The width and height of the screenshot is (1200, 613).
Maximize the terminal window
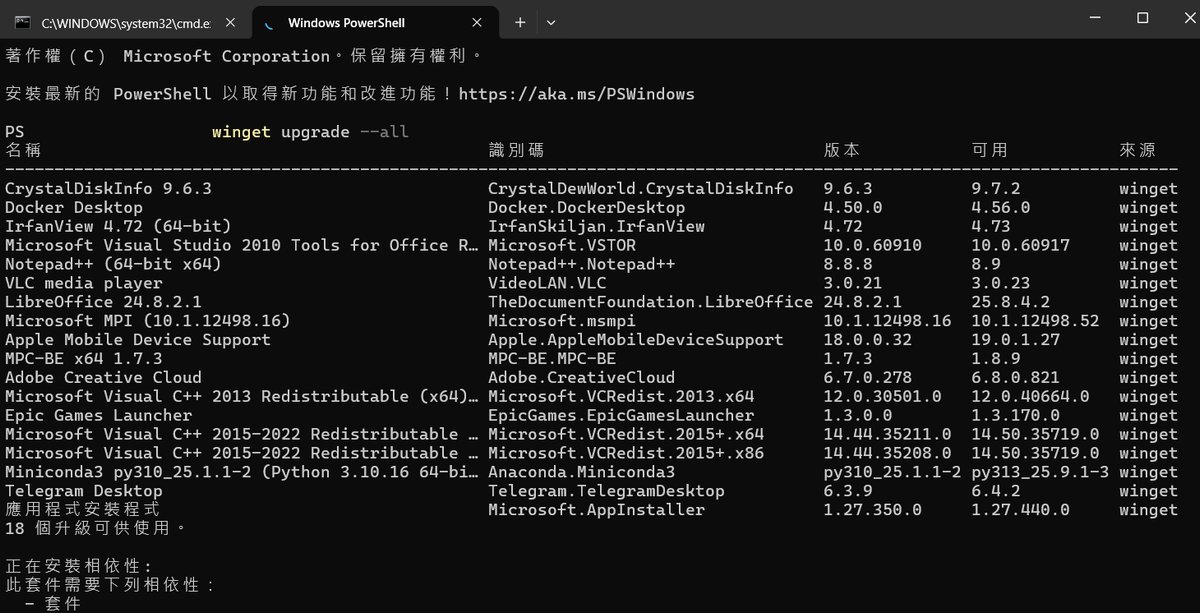point(1142,18)
